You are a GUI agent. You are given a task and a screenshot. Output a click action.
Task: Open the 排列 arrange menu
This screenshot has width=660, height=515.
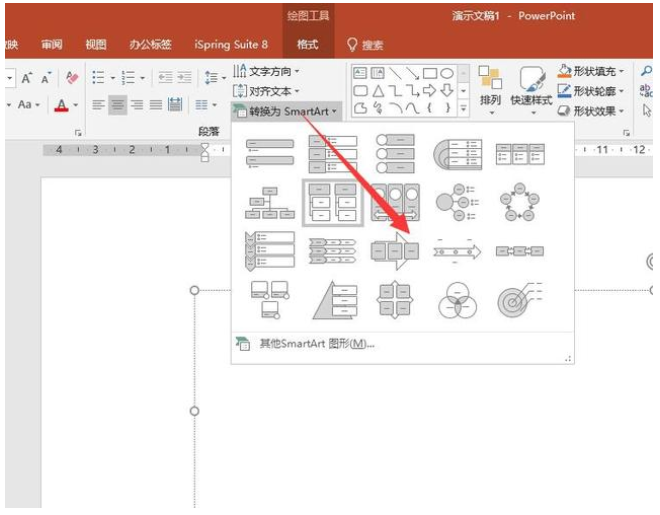[490, 91]
